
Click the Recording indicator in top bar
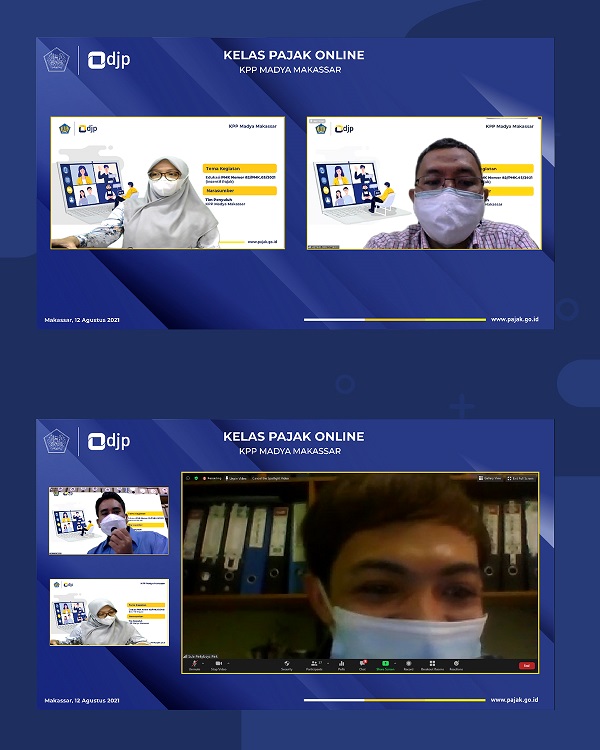212,479
